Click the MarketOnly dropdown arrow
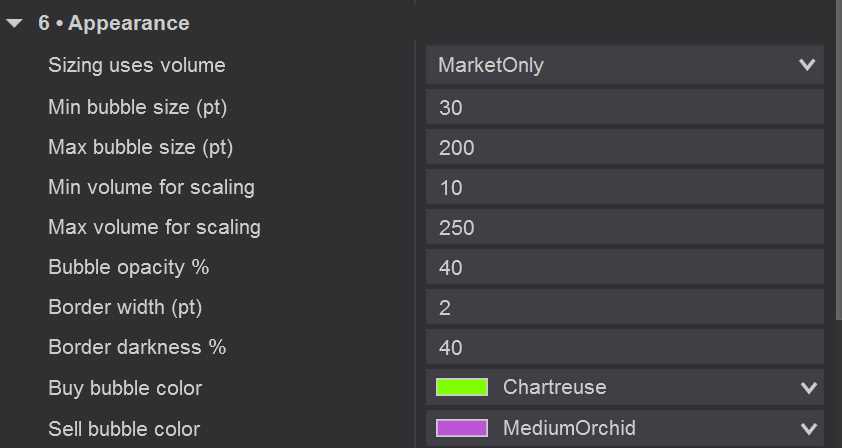This screenshot has height=448, width=842. pyautogui.click(x=807, y=66)
